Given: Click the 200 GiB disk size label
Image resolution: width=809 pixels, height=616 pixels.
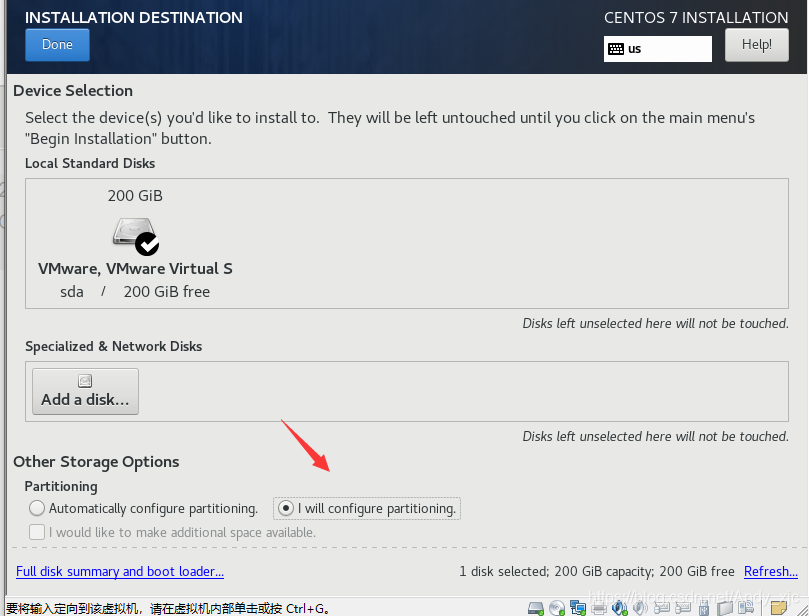Looking at the screenshot, I should 135,196.
